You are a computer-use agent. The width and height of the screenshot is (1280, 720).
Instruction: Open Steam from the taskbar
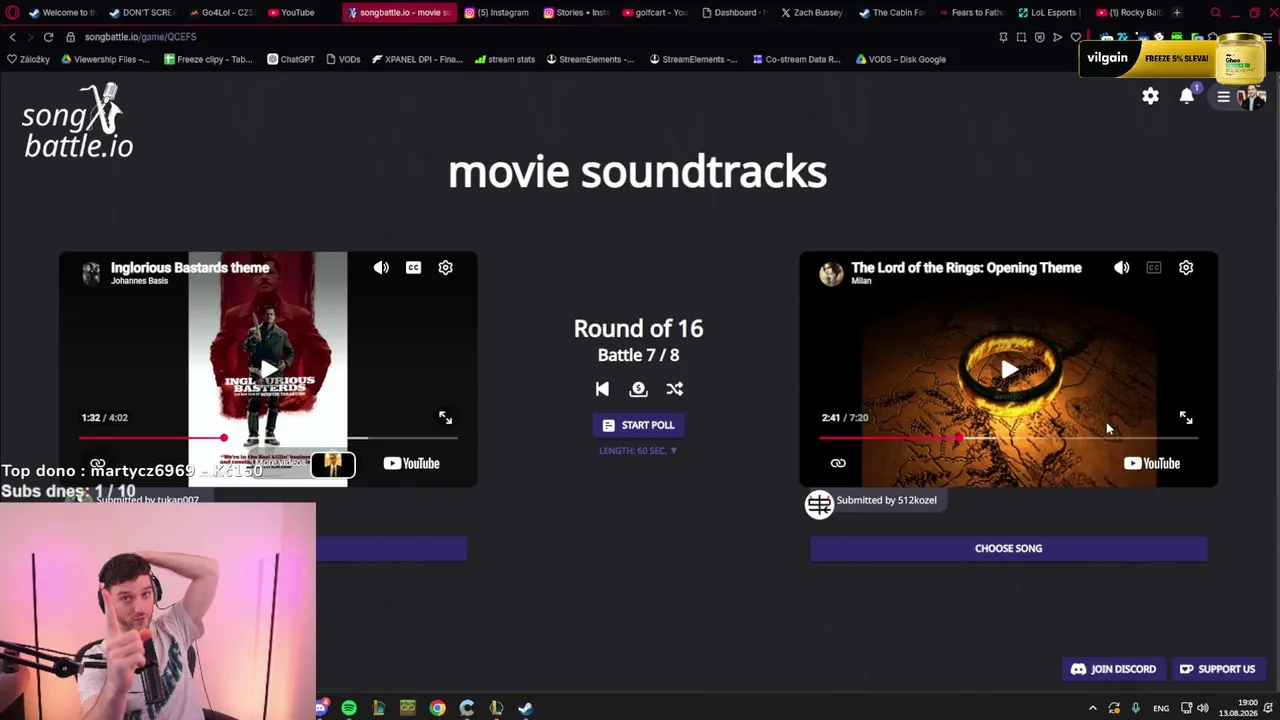pos(525,708)
